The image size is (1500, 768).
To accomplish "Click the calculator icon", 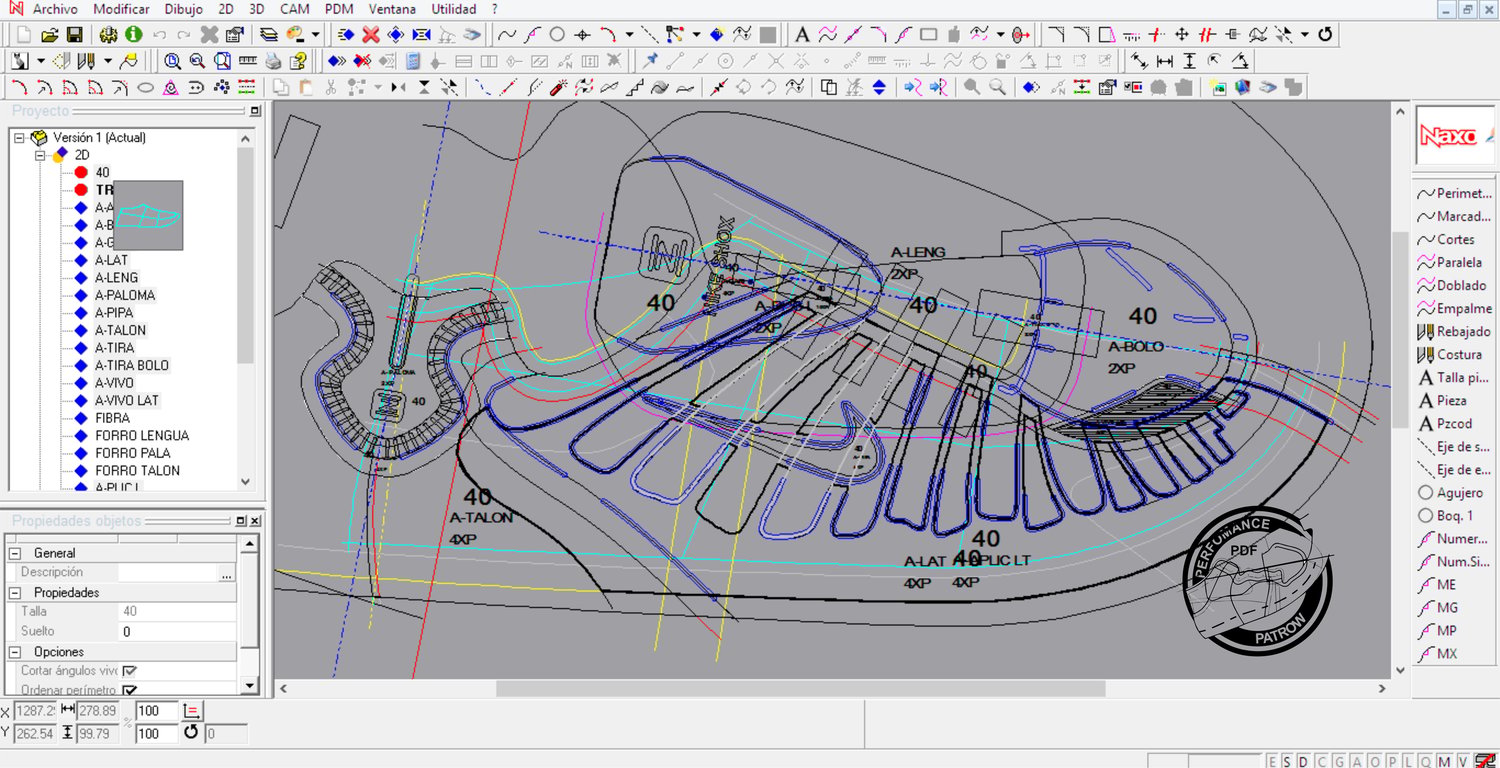I will (412, 61).
